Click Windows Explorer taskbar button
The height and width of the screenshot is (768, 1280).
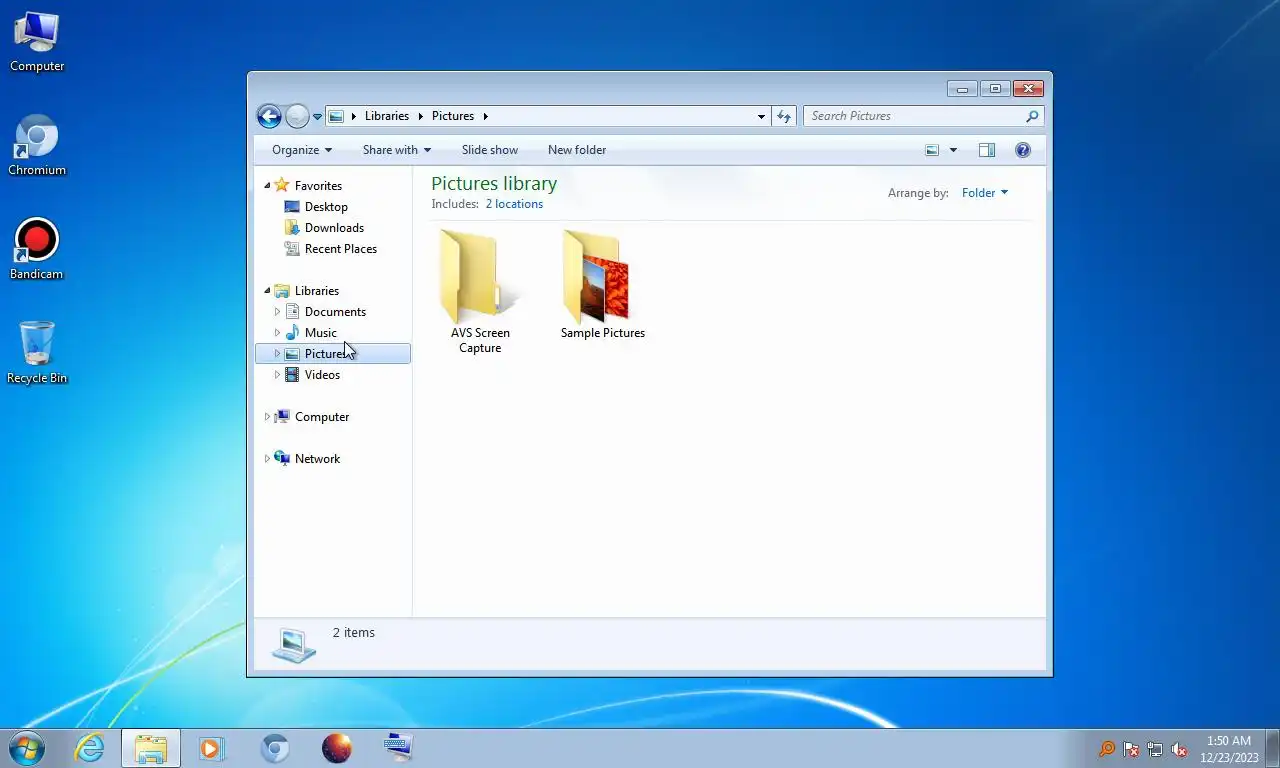(151, 748)
